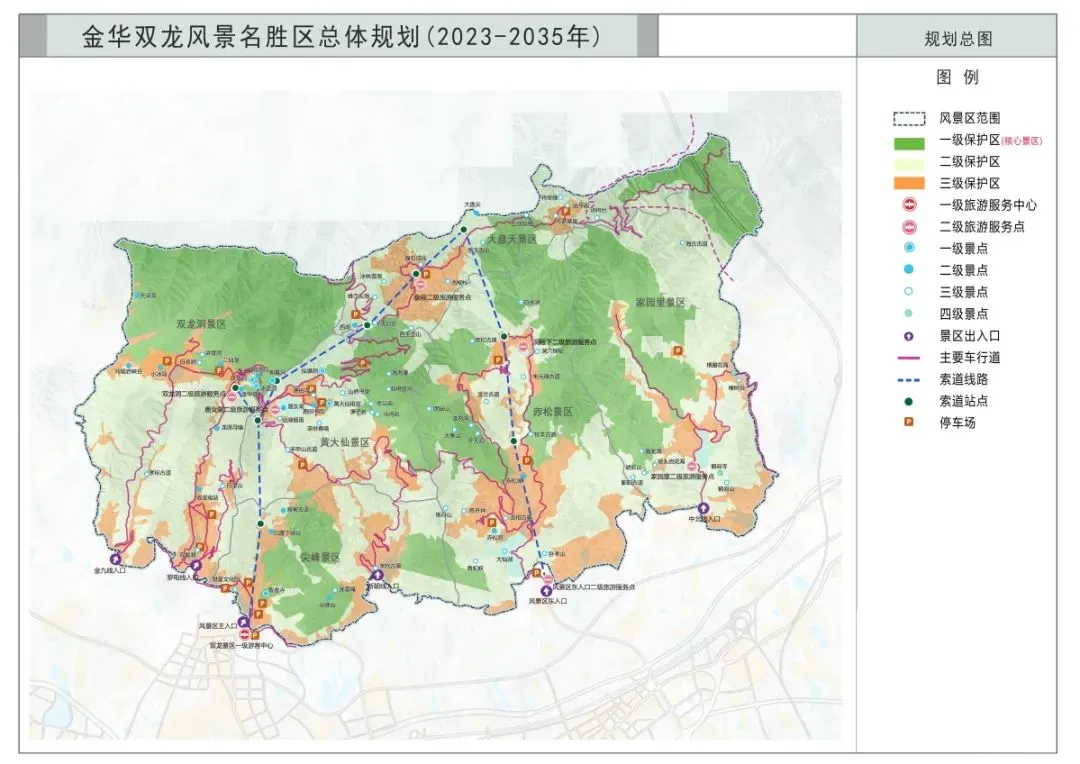
Task: Click the 二级保护区 light green legend swatch
Action: (x=909, y=162)
